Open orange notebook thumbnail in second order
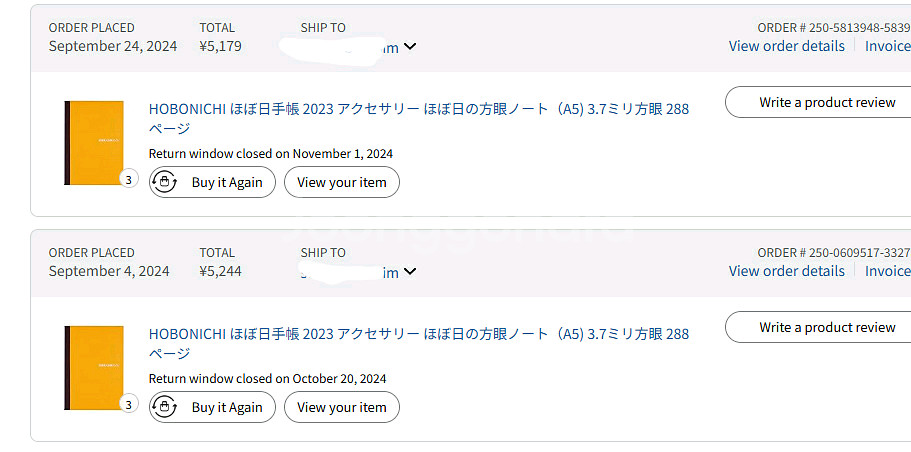Image resolution: width=911 pixels, height=452 pixels. tap(94, 368)
